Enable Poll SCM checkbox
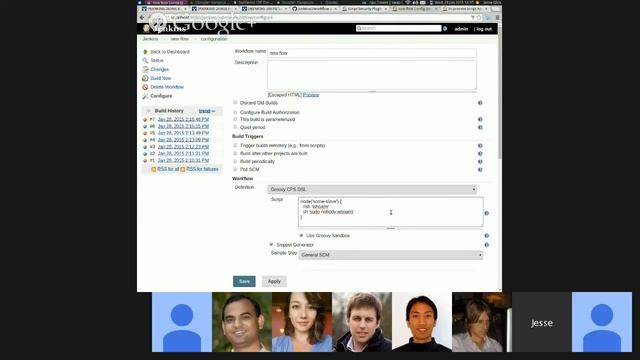The image size is (640, 360). 235,169
